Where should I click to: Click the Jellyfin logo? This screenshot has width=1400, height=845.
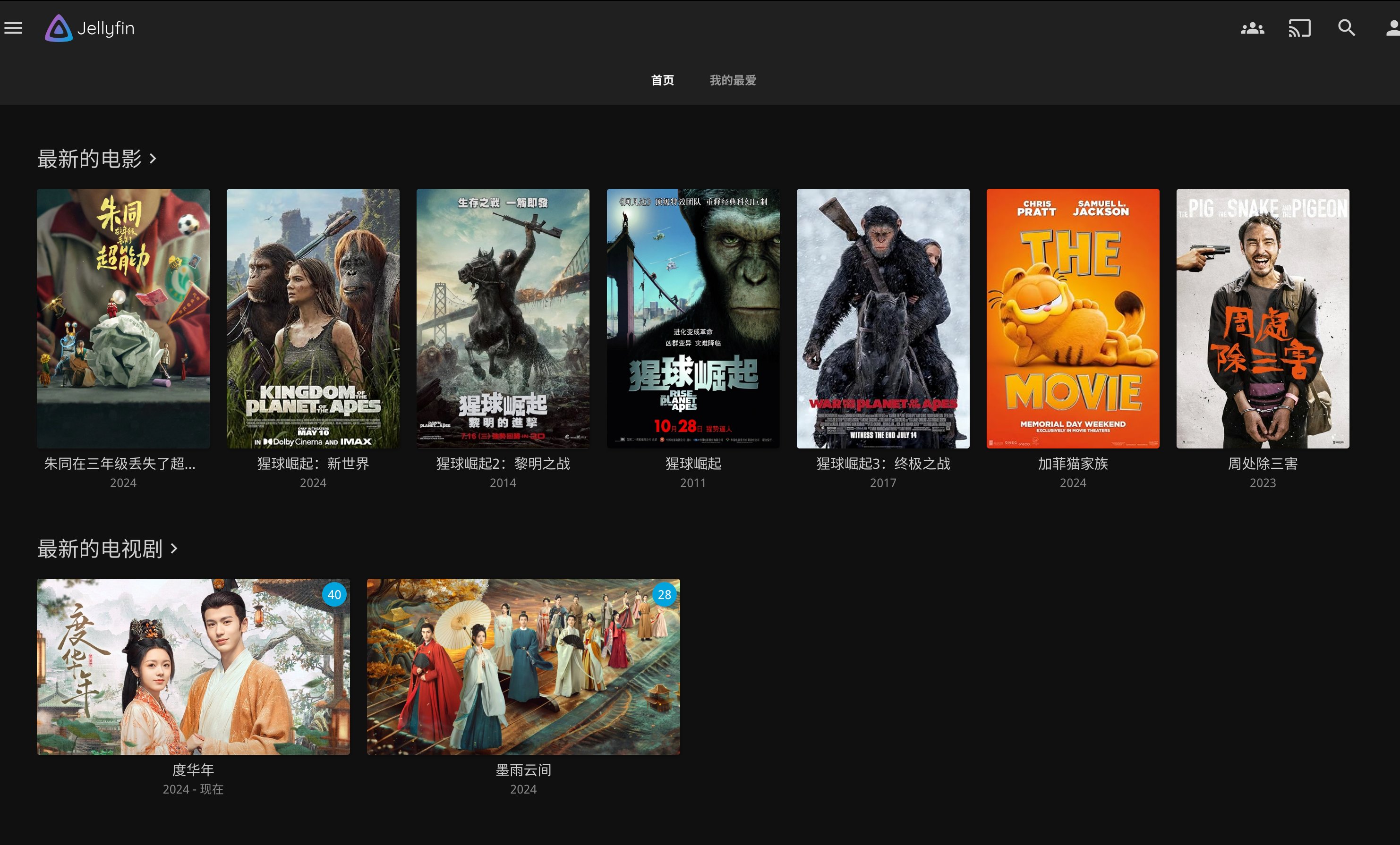90,28
